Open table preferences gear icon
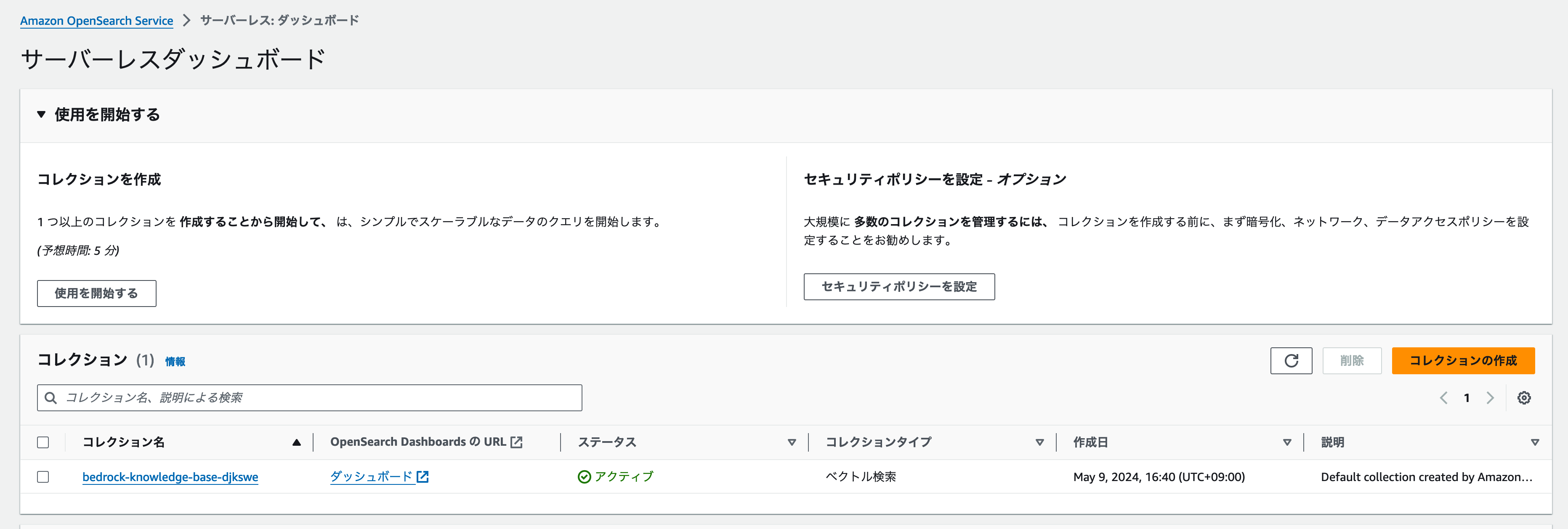 (1525, 398)
